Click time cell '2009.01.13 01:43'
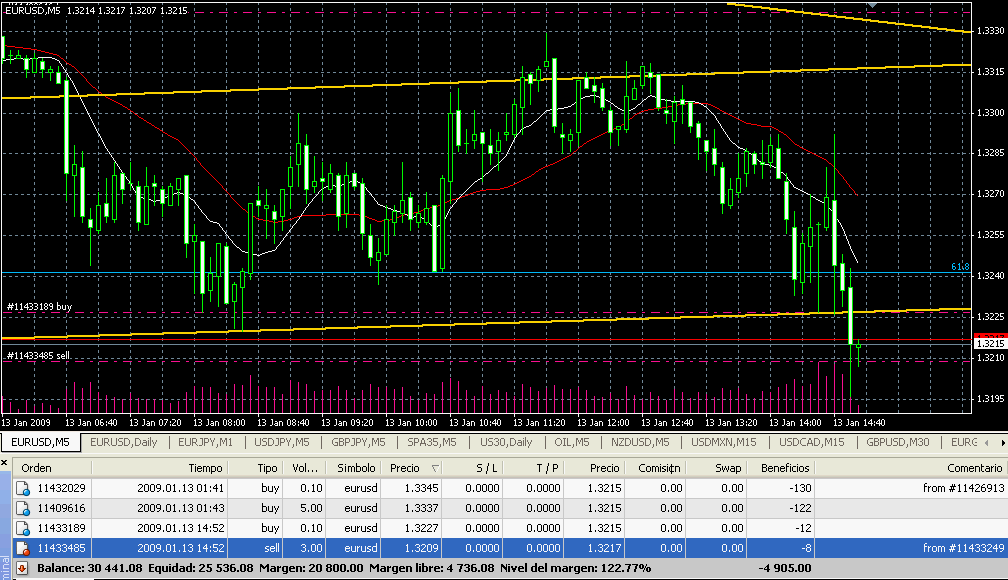This screenshot has width=1008, height=580. (x=181, y=509)
